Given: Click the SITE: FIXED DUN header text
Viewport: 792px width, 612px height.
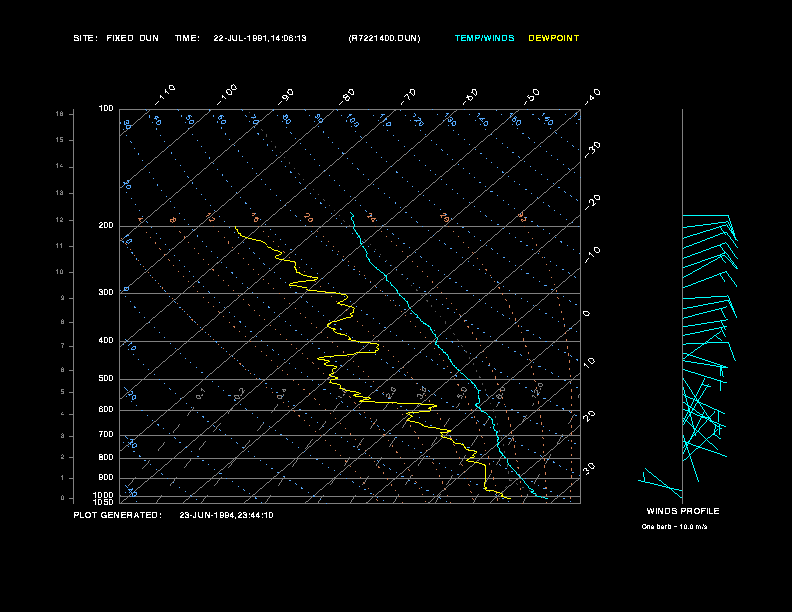Looking at the screenshot, I should (116, 38).
